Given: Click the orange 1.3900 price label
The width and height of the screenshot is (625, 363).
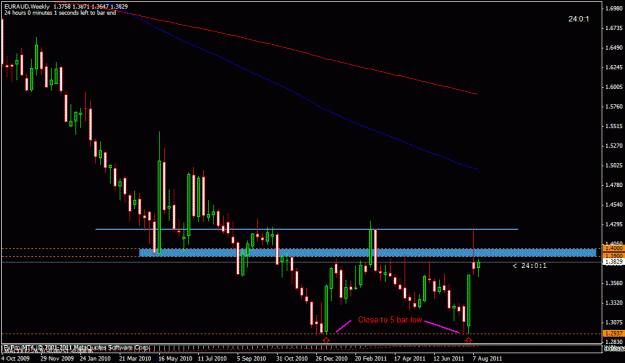Looking at the screenshot, I should 613,255.
